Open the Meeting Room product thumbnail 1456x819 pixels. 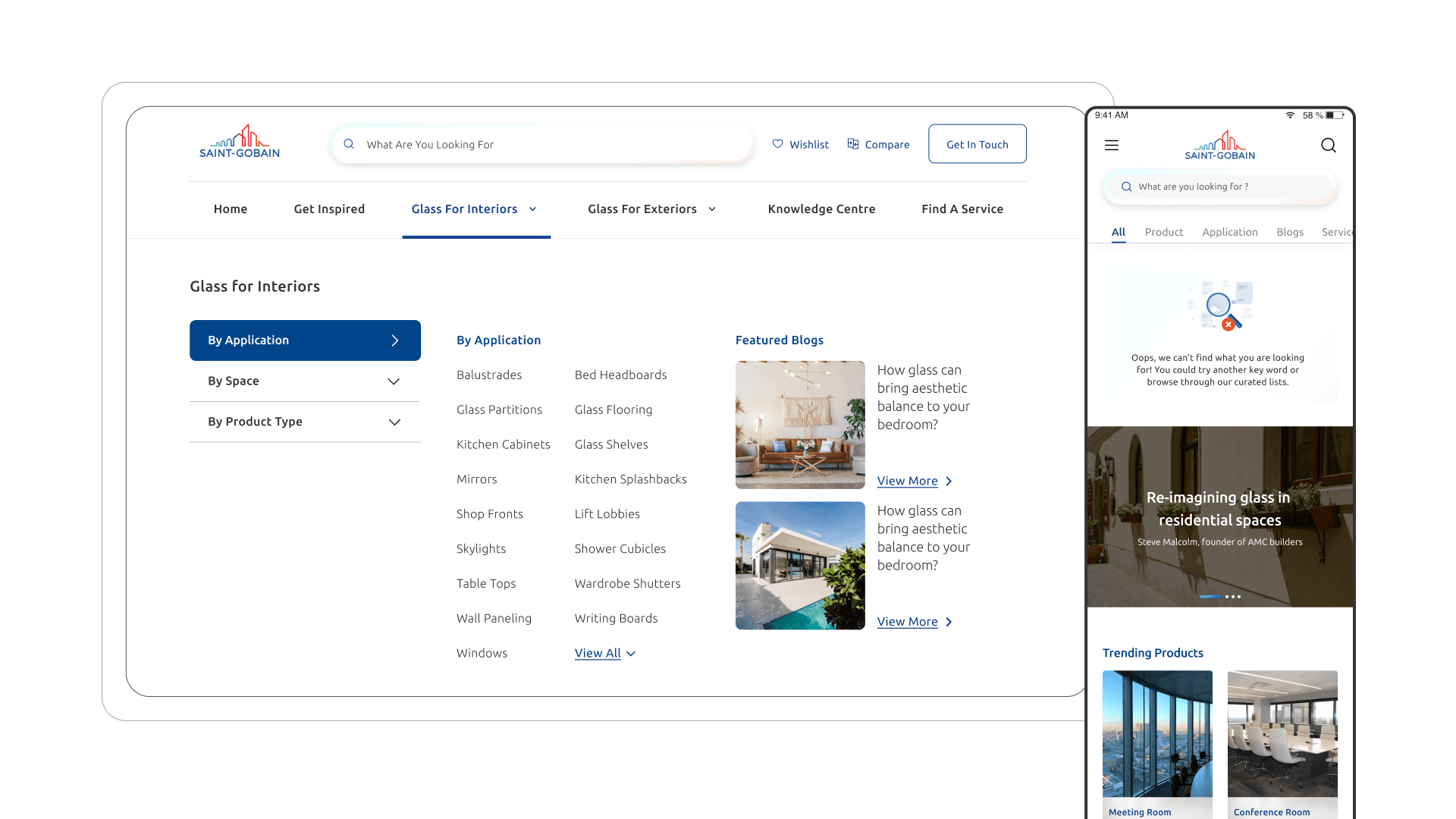[x=1157, y=734]
